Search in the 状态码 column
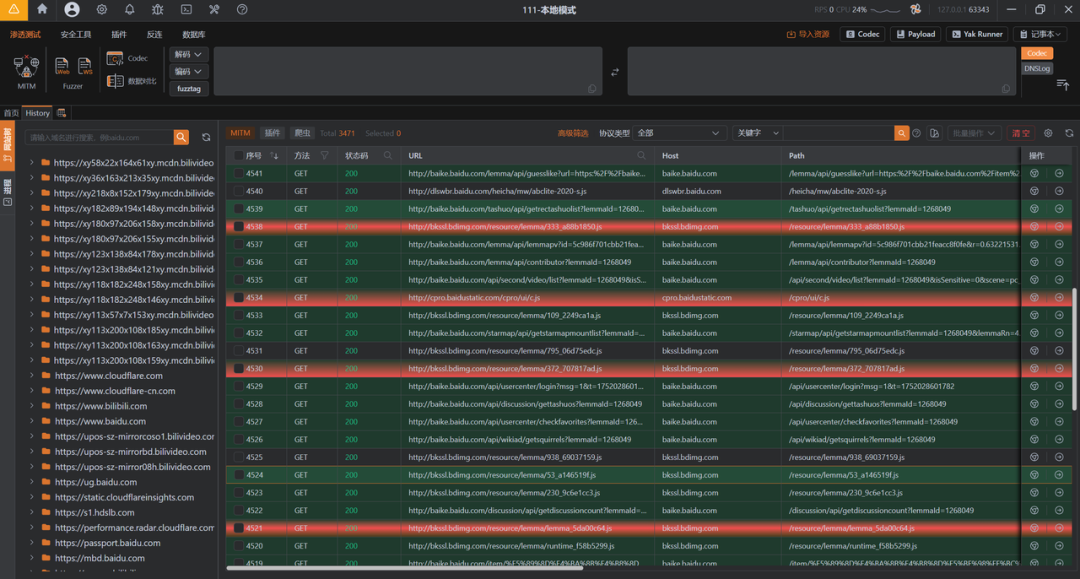 pyautogui.click(x=388, y=156)
